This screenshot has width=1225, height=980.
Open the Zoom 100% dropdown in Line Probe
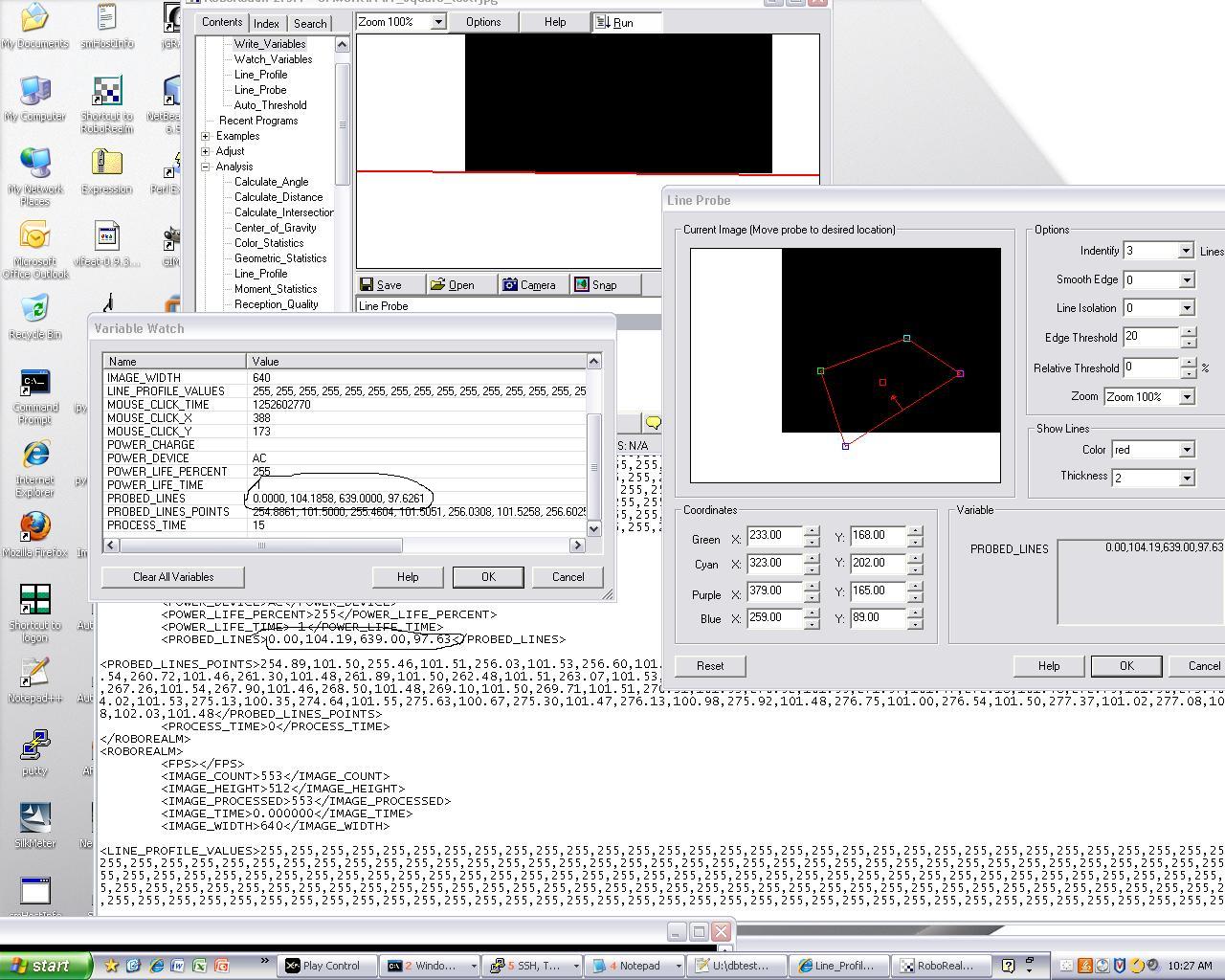pos(1149,397)
